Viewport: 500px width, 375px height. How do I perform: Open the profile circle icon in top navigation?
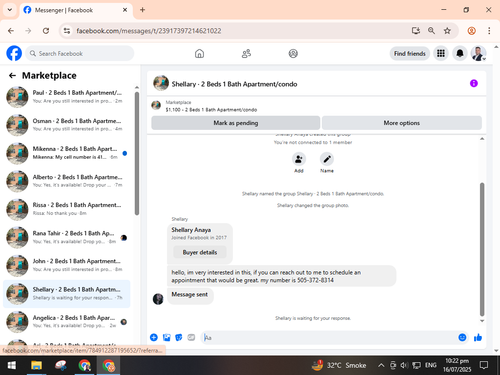[293, 53]
